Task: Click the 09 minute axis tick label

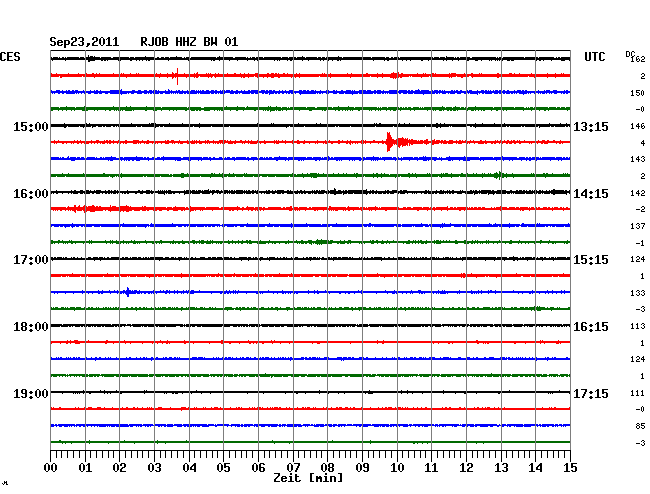Action: [x=362, y=467]
